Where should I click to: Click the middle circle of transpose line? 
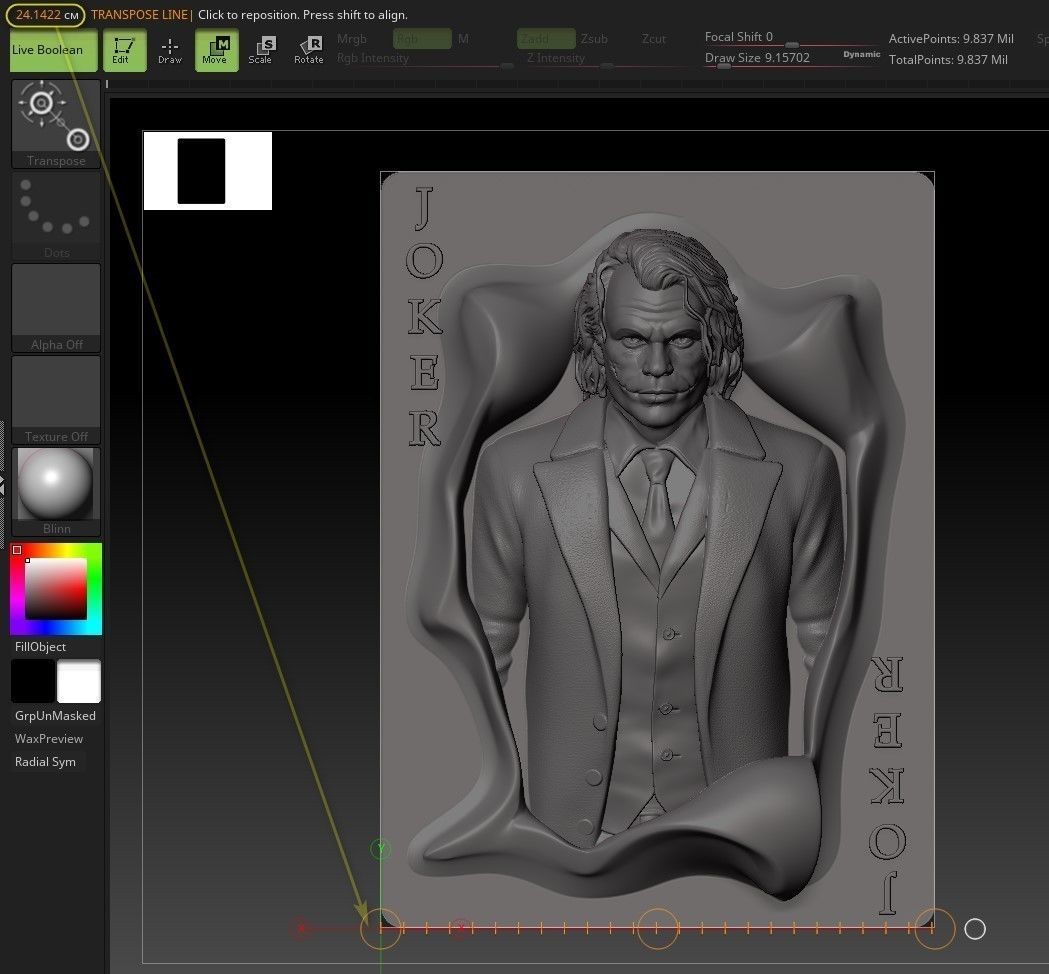pos(657,929)
